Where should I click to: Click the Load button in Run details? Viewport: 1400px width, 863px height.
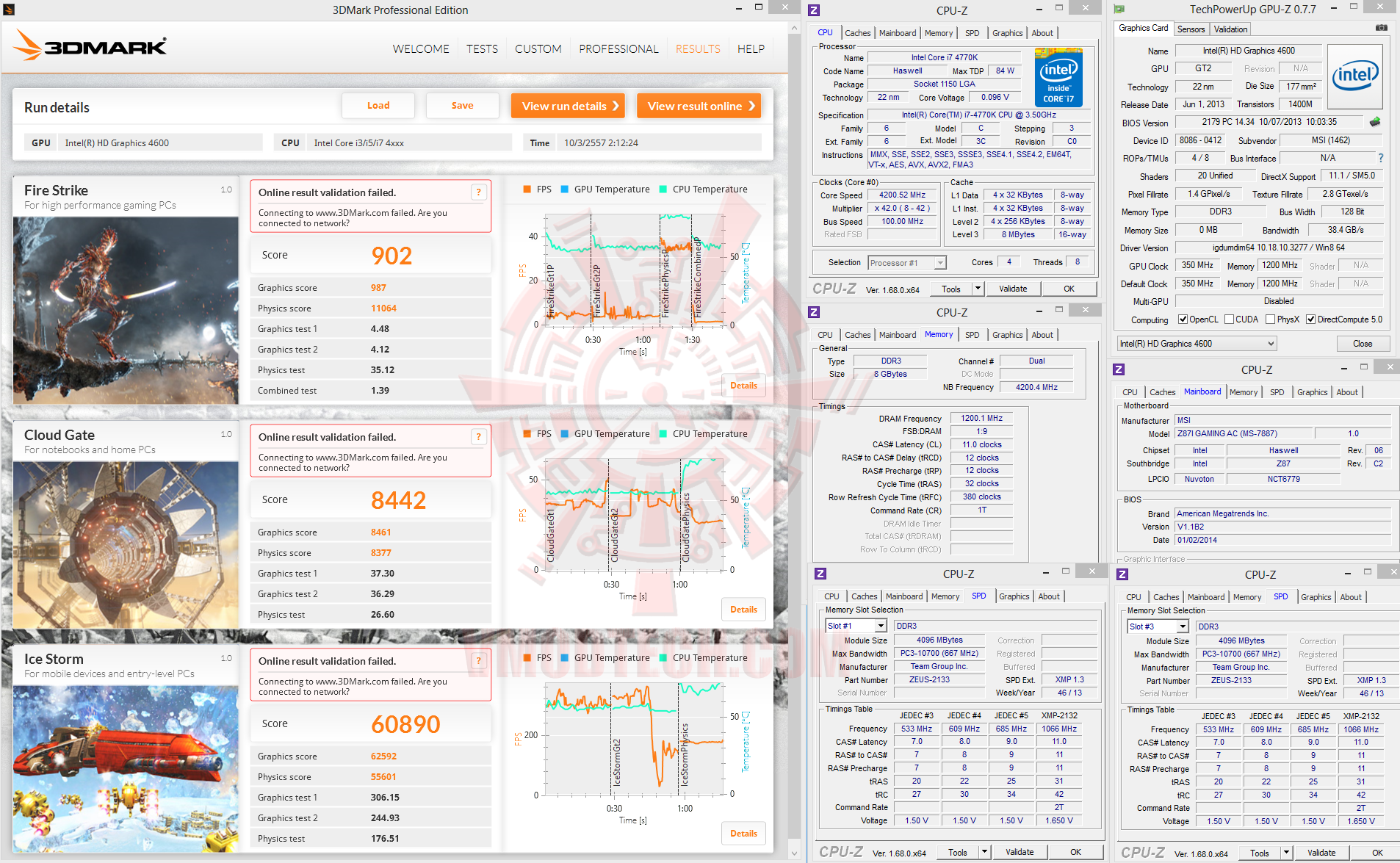[x=378, y=106]
